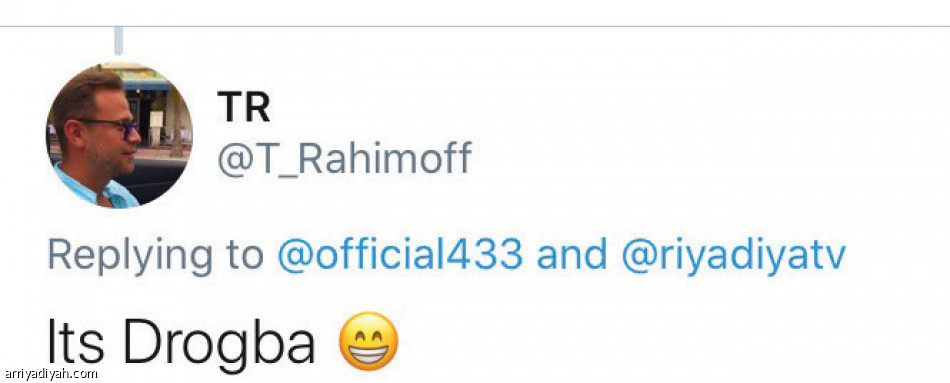
Task: Click the thread connector line above avatar
Action: click(119, 41)
